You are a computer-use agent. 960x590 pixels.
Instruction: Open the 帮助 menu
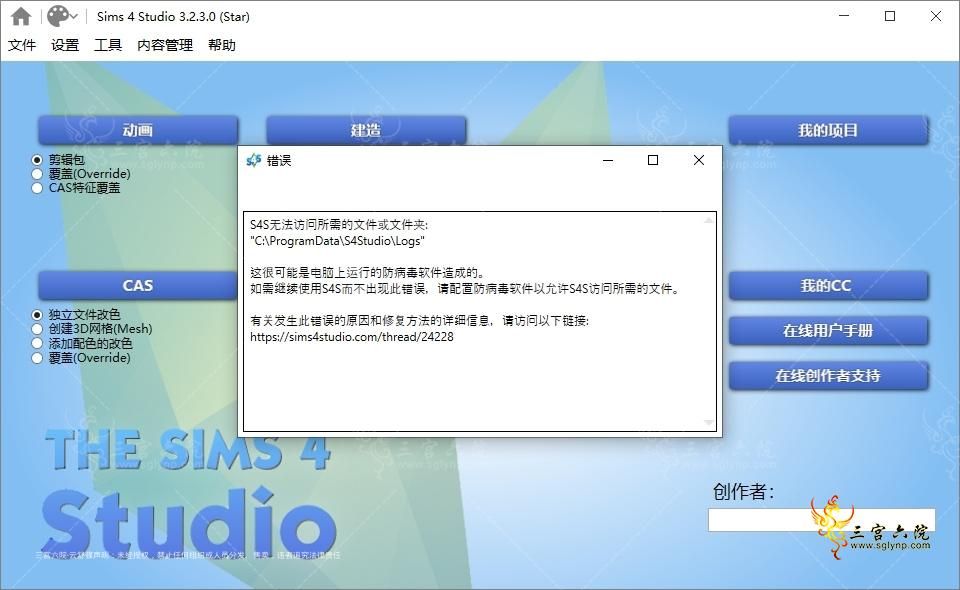tap(222, 45)
